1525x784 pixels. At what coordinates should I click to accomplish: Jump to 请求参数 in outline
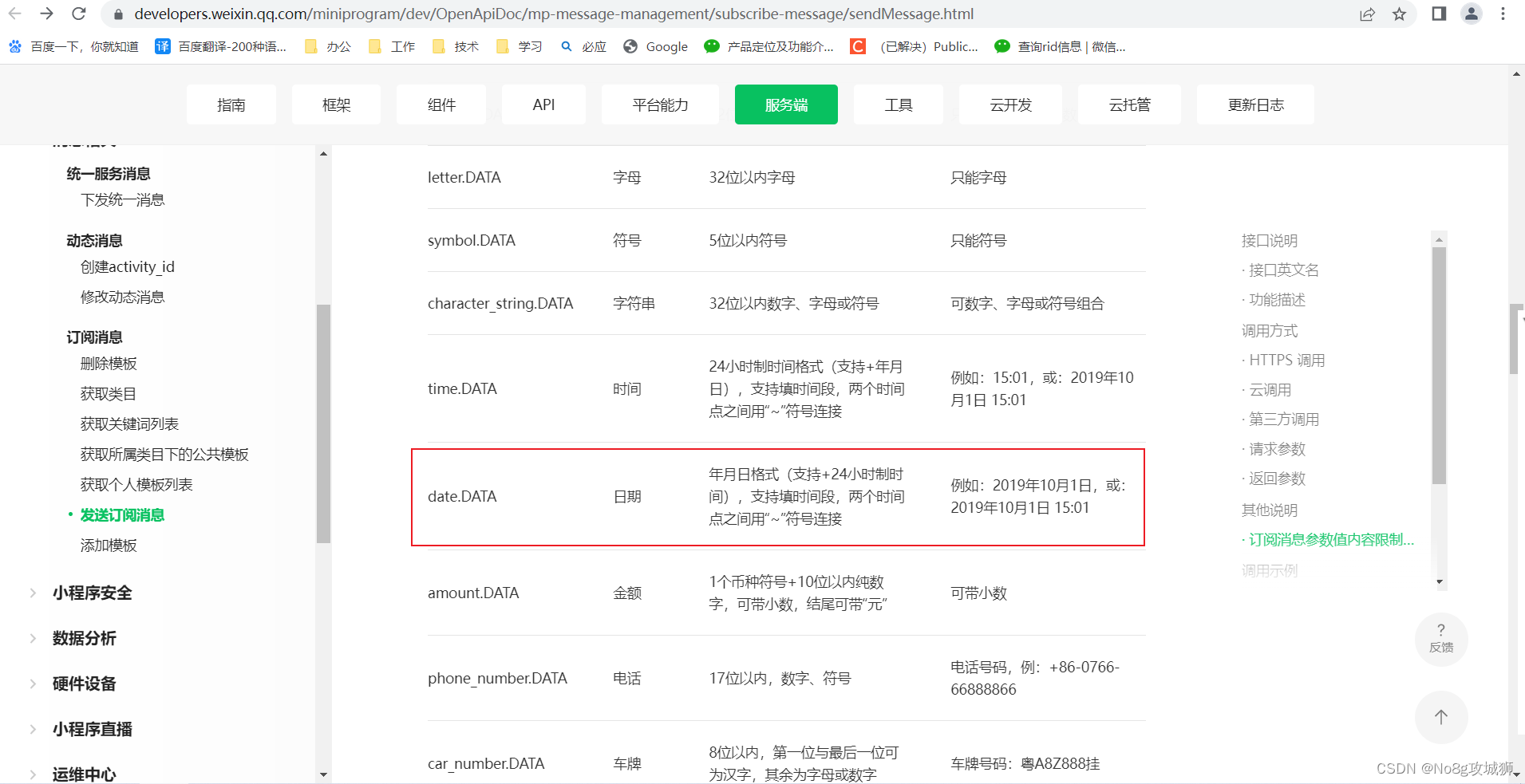coord(1277,449)
